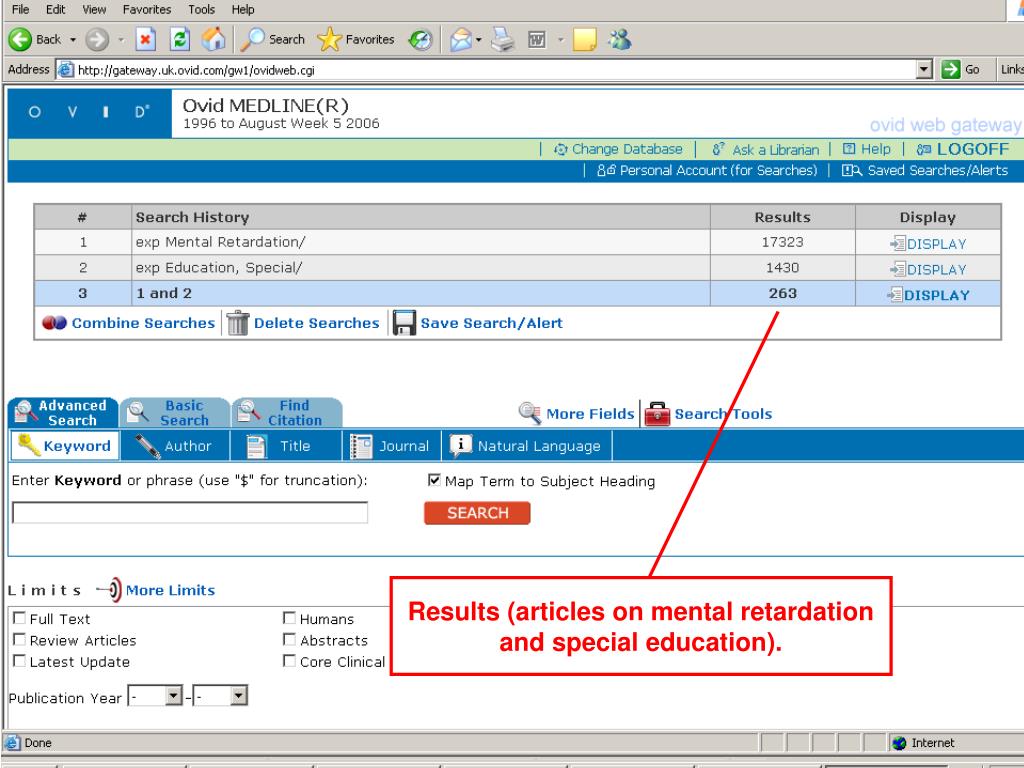Enable the Humans limit checkbox
Screen dimensions: 1024x768
coord(289,618)
